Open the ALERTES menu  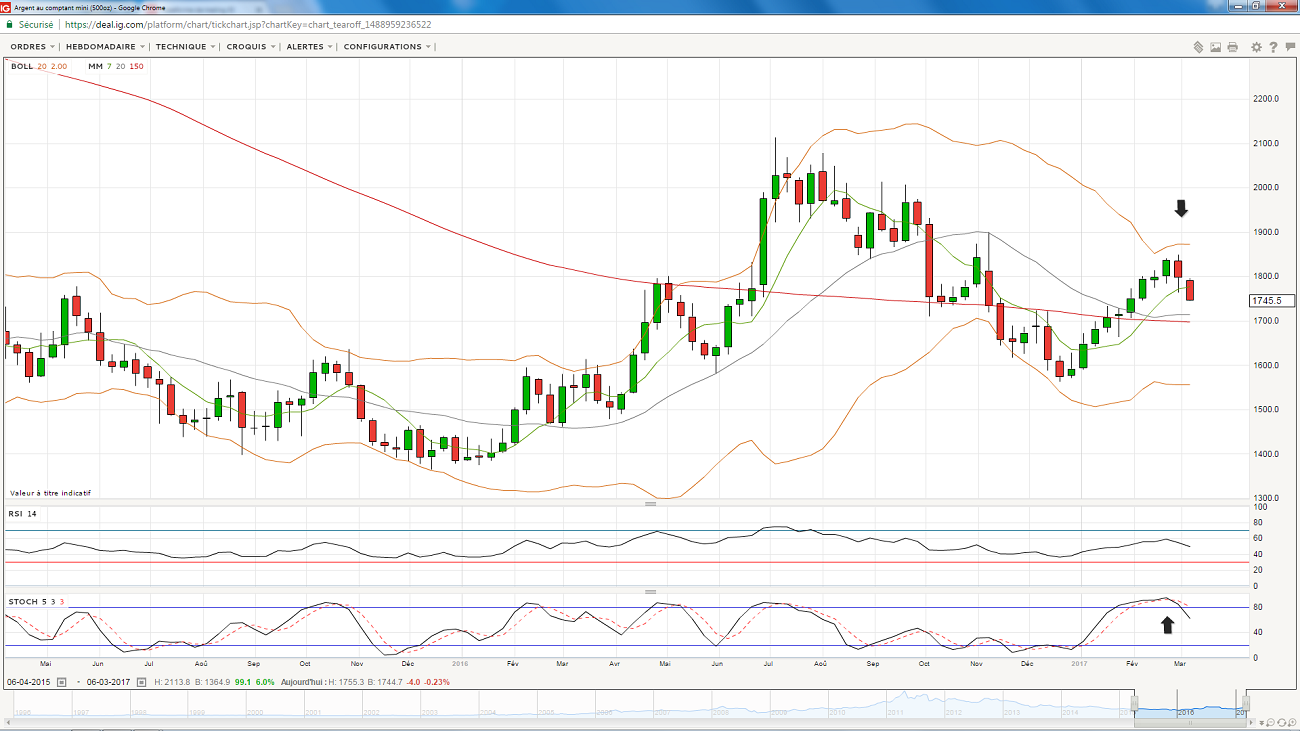[x=309, y=47]
